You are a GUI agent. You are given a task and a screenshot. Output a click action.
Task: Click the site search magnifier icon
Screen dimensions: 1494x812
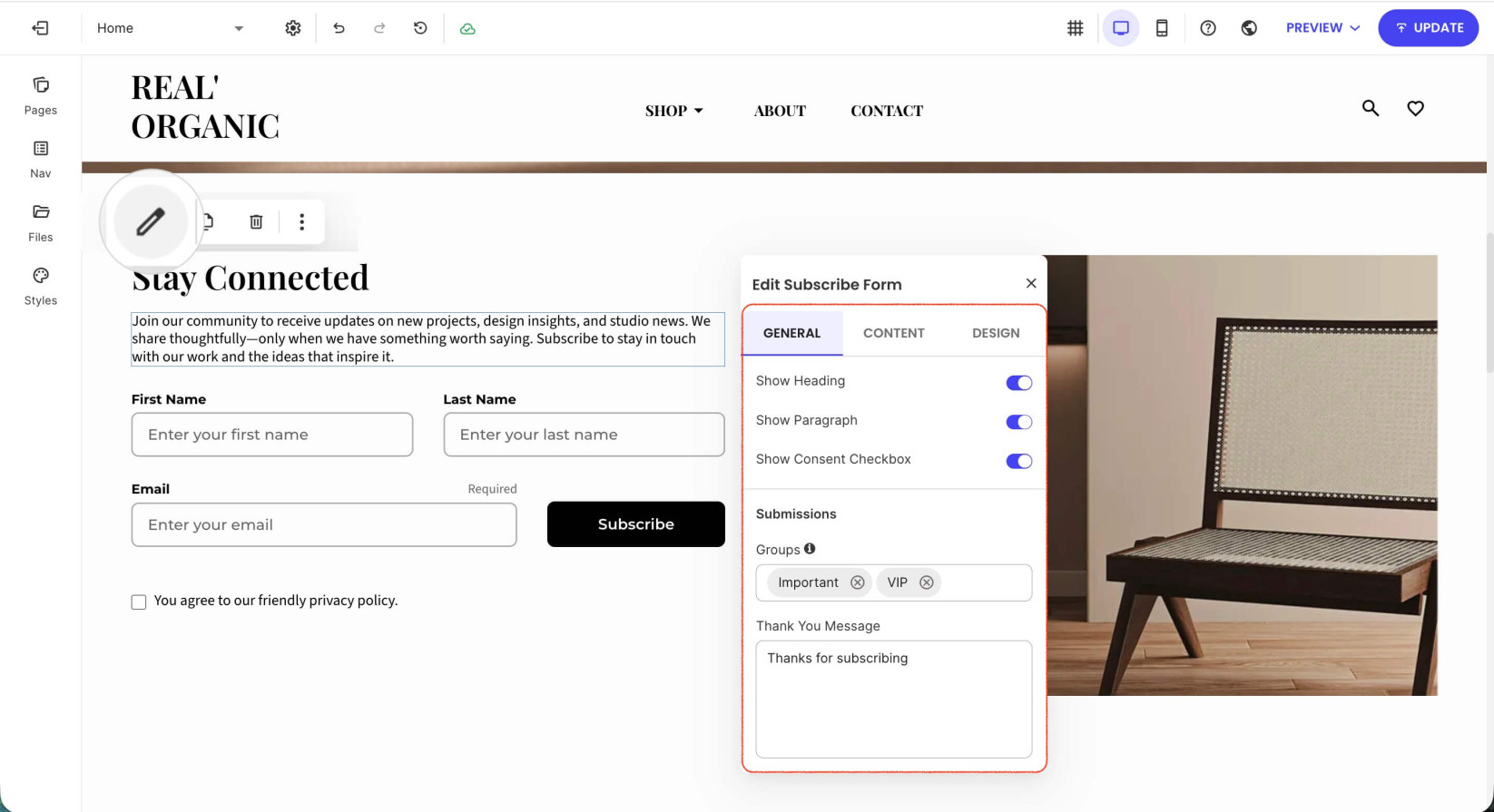1371,108
